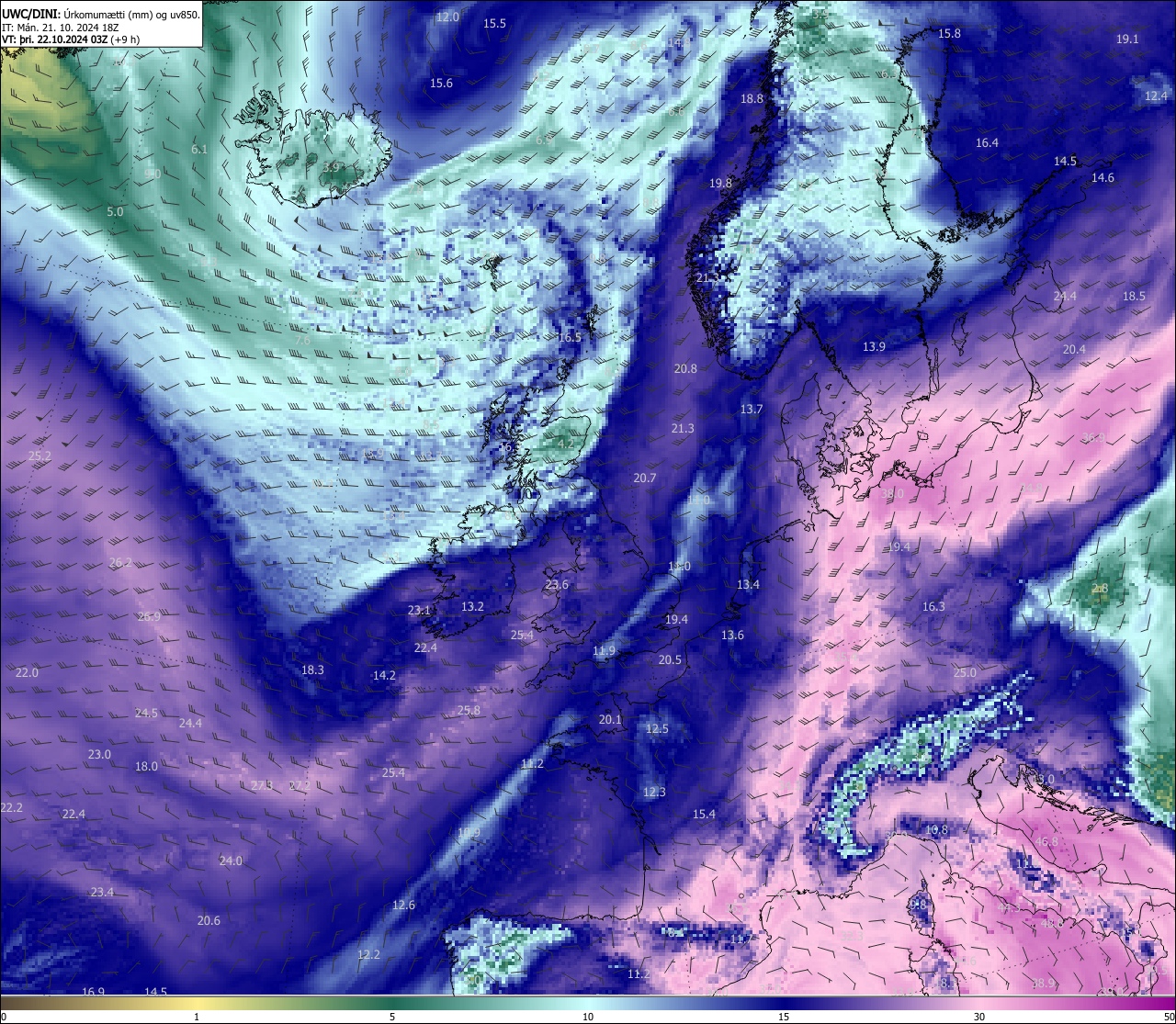This screenshot has width=1176, height=1024.
Task: Click the 24.5 value on the map
Action: (146, 713)
